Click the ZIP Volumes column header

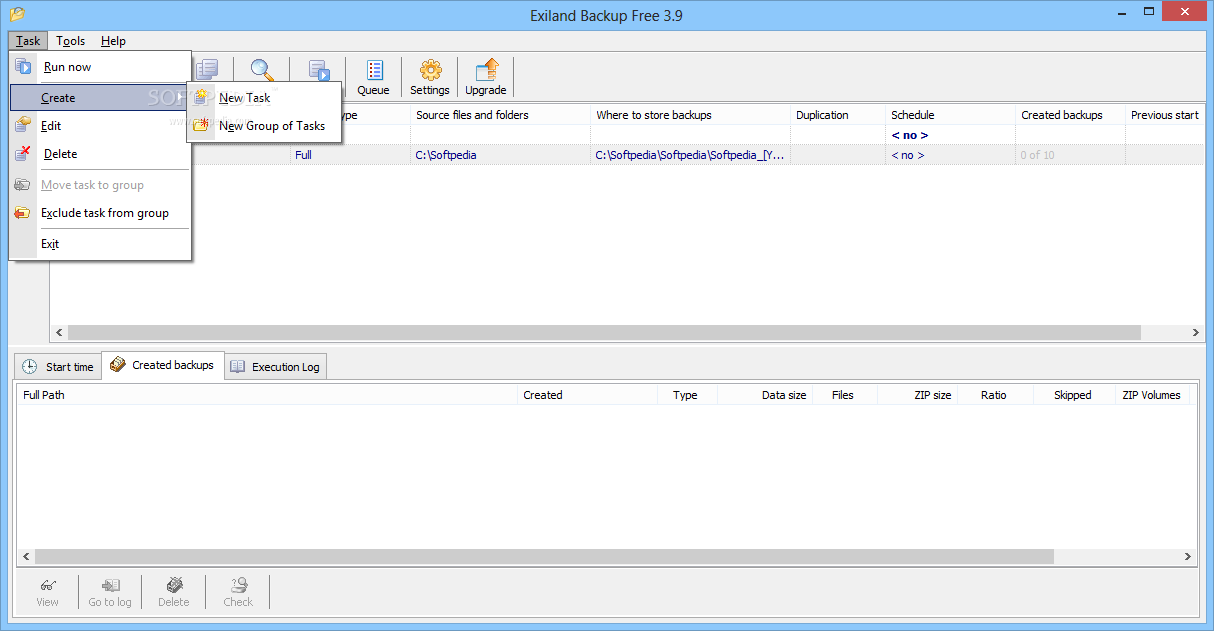click(1151, 395)
